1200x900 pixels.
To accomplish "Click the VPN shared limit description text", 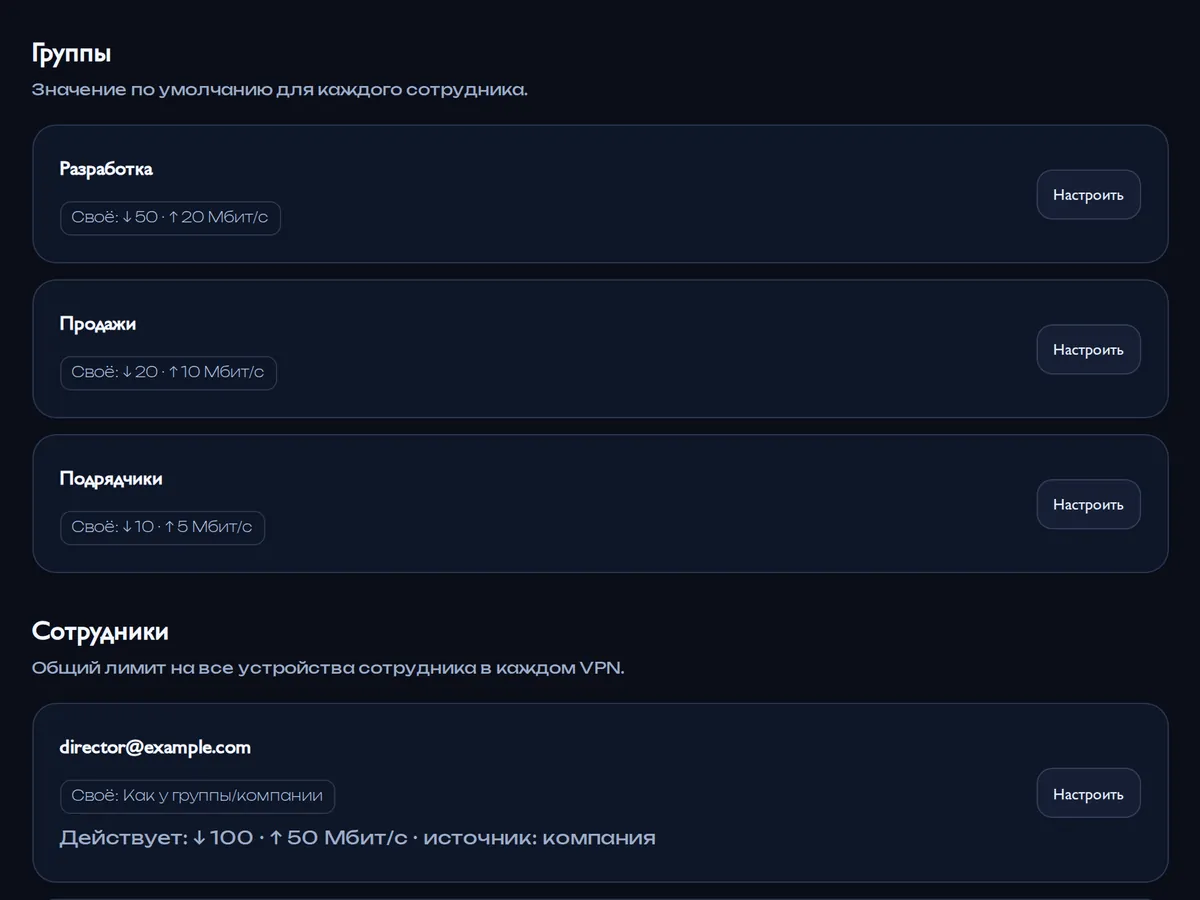I will (x=328, y=668).
